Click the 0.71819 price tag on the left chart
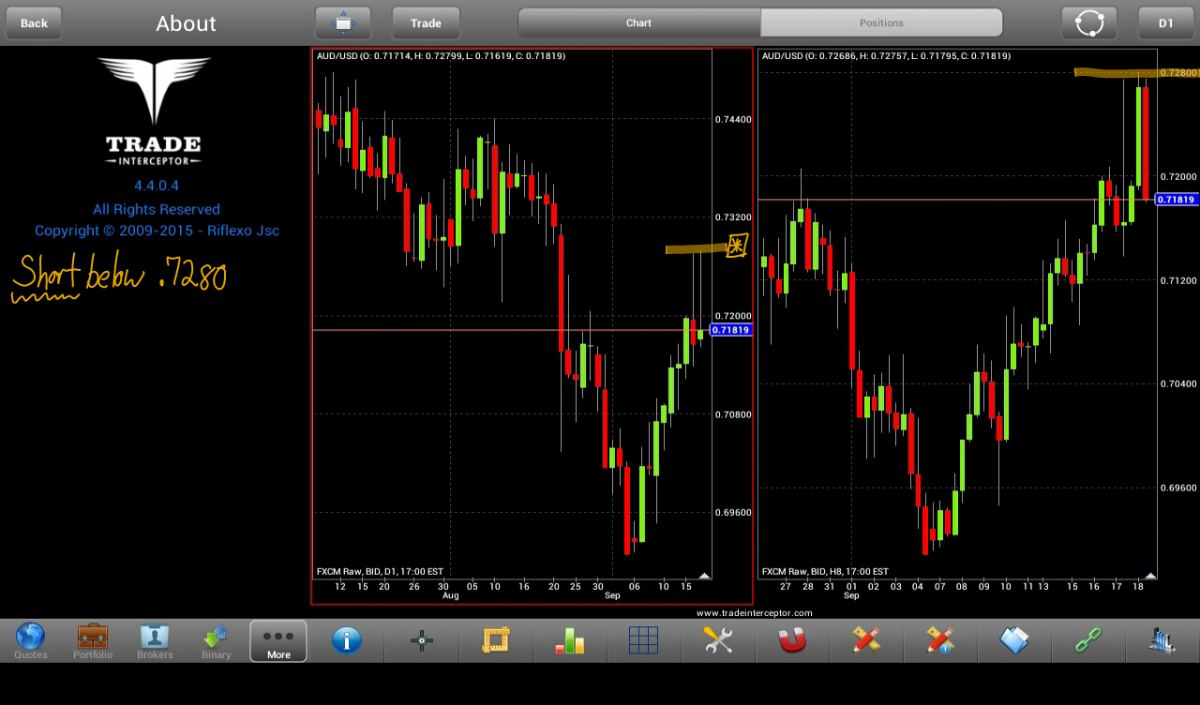 (730, 329)
